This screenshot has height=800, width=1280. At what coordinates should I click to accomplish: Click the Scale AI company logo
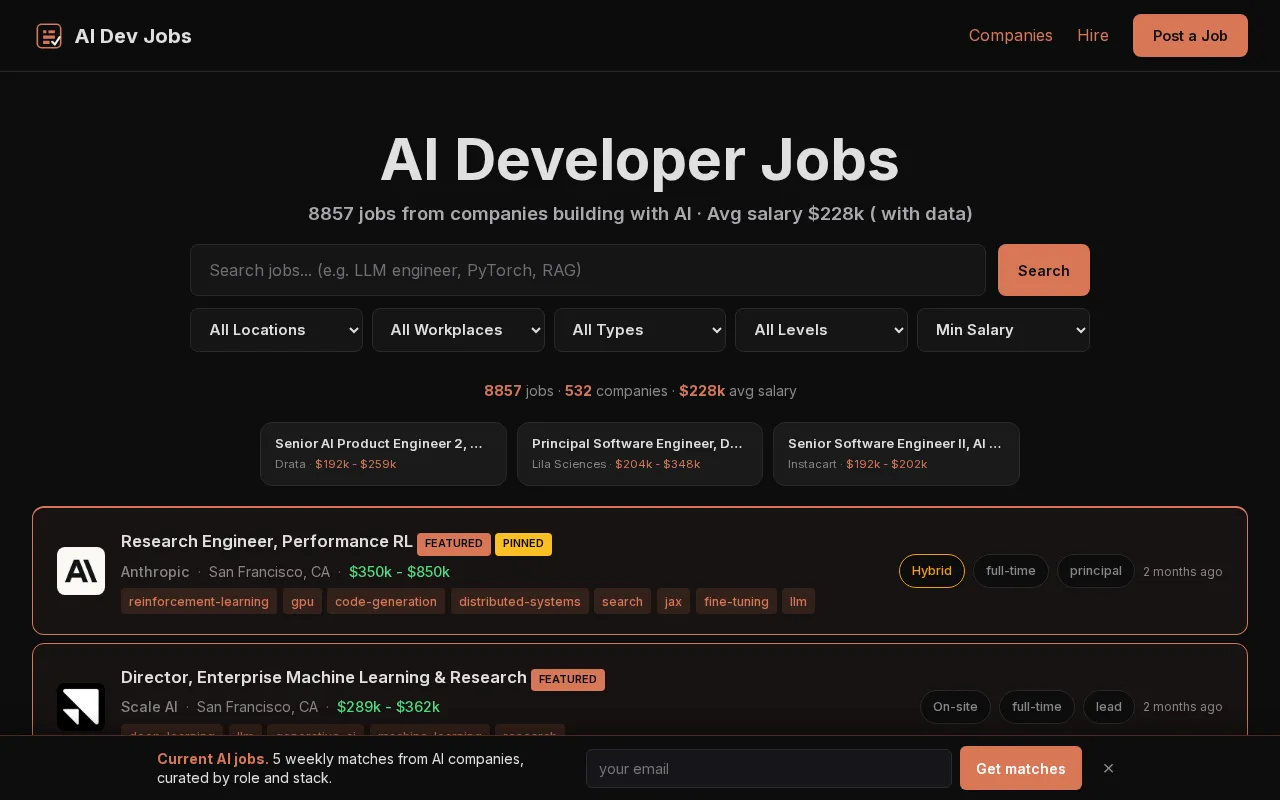pos(81,707)
